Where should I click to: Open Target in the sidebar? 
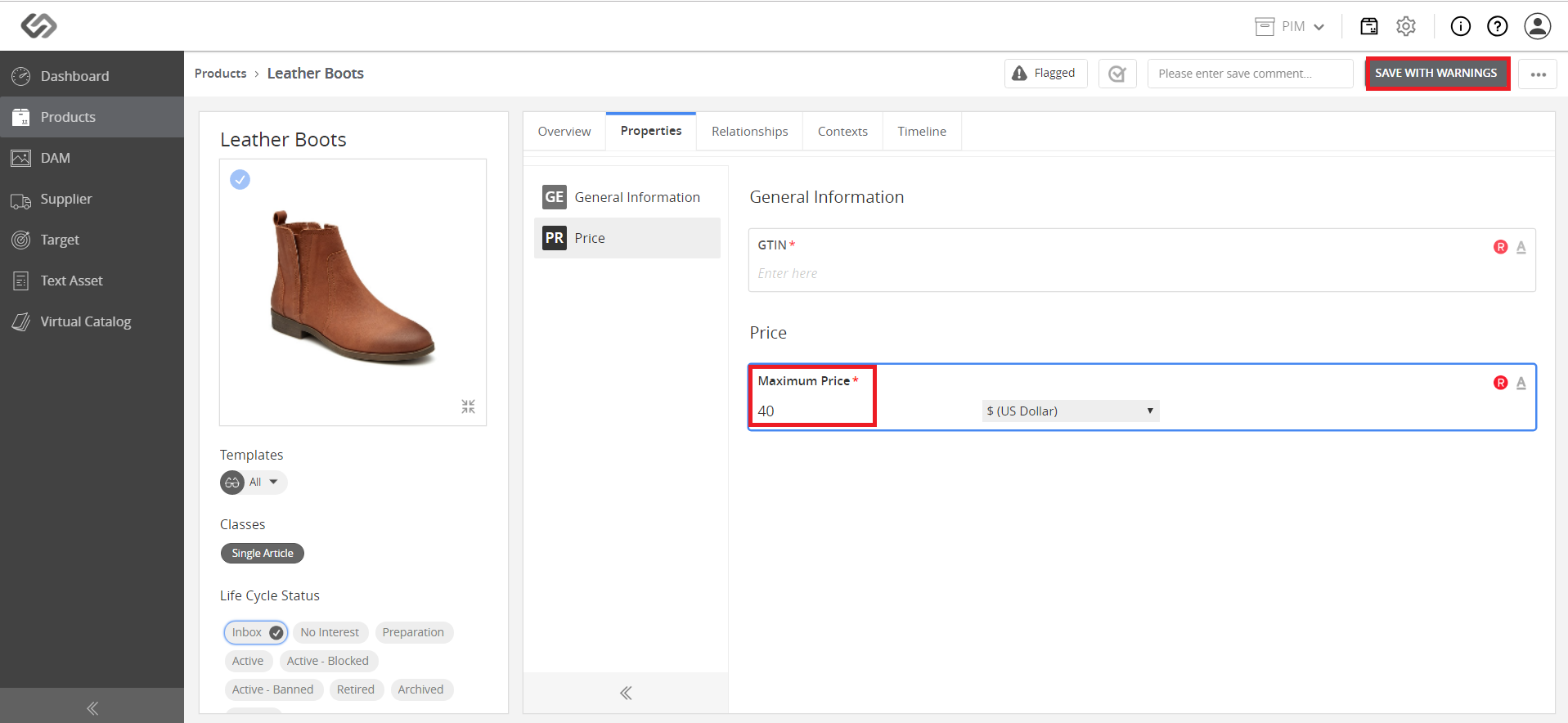pyautogui.click(x=92, y=240)
